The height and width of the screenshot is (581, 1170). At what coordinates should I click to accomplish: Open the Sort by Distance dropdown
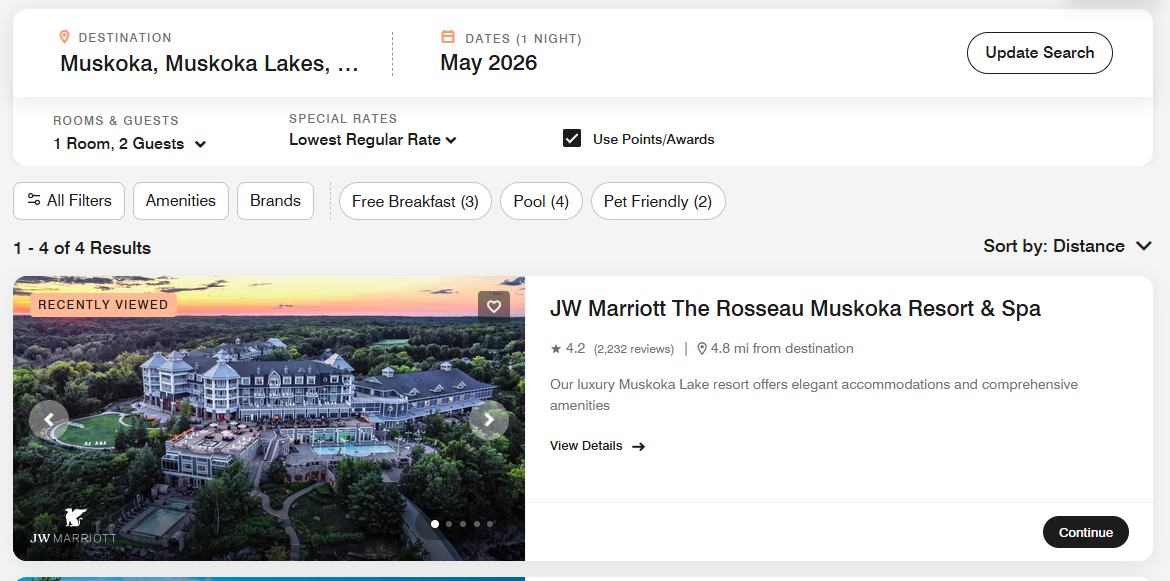coord(1067,246)
